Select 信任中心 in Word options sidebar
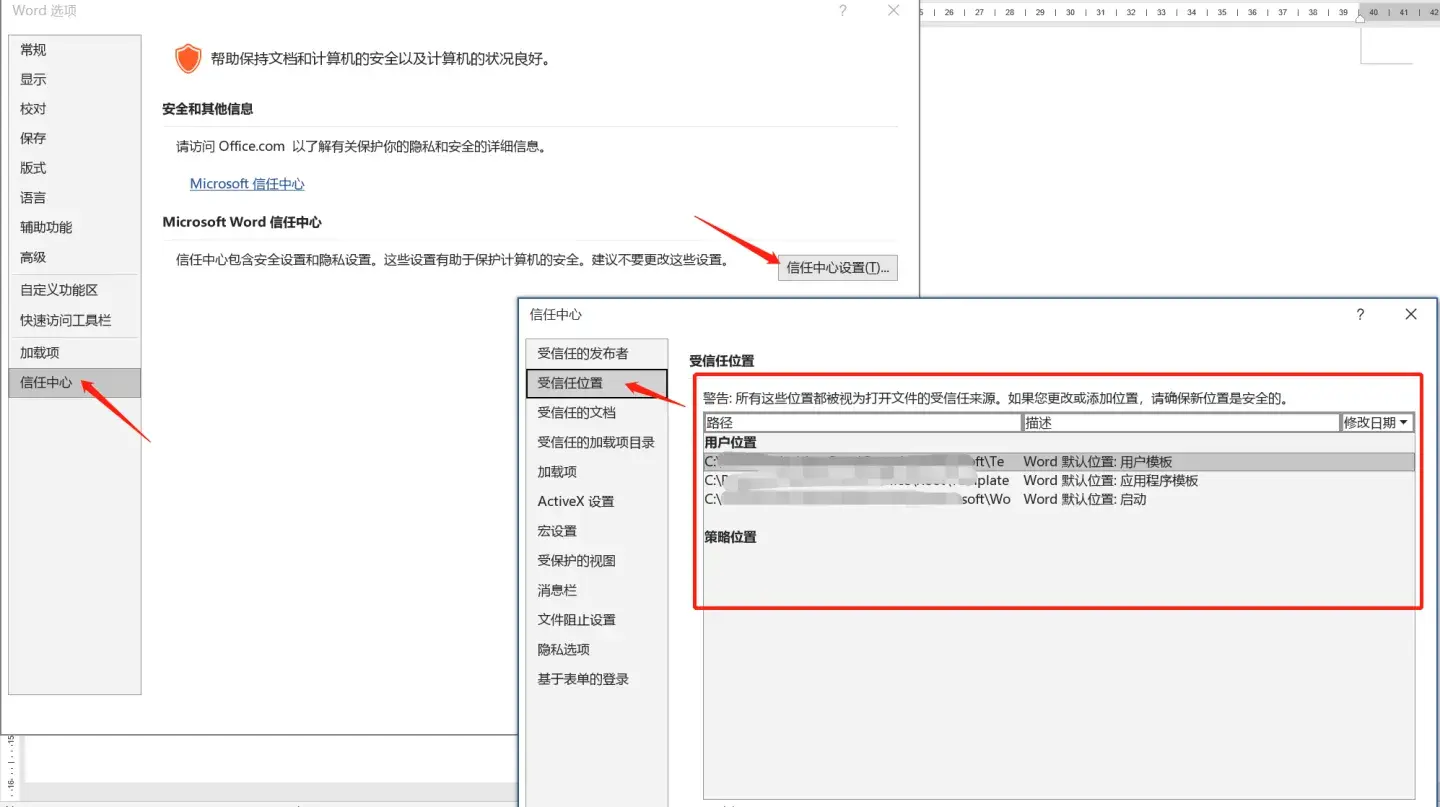 [74, 382]
